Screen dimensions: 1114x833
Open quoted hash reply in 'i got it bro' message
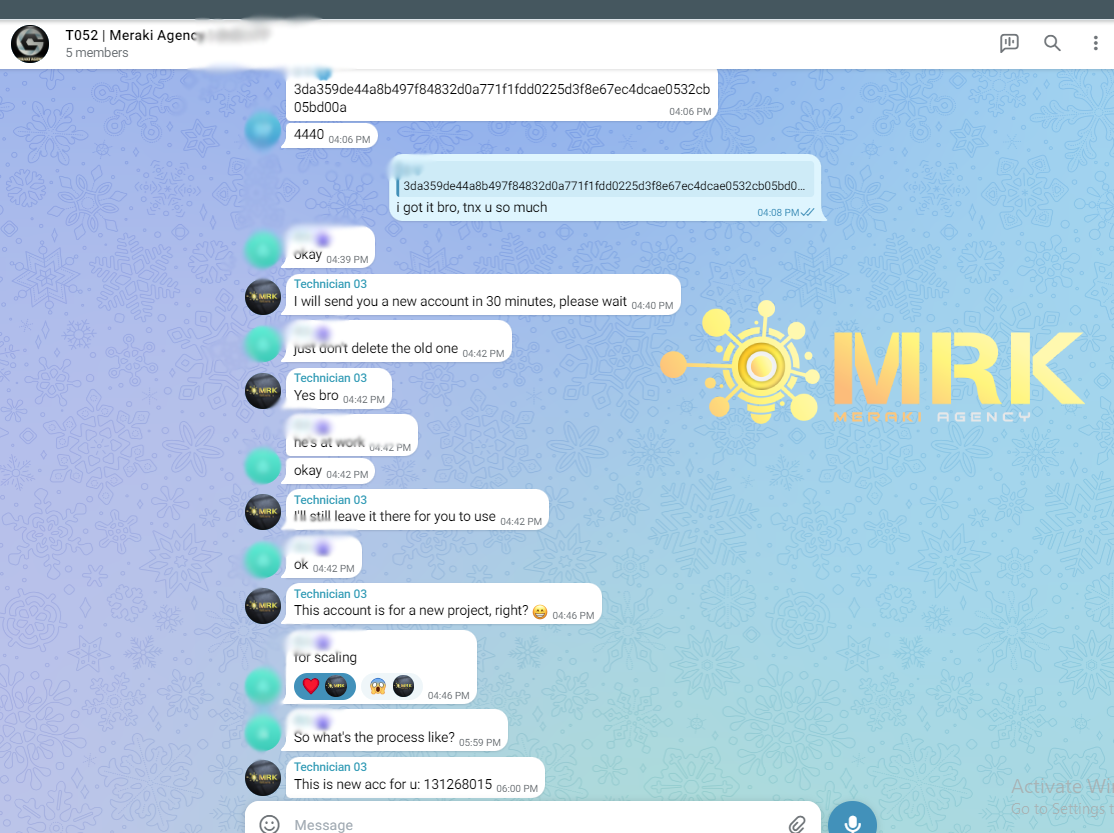pos(605,180)
